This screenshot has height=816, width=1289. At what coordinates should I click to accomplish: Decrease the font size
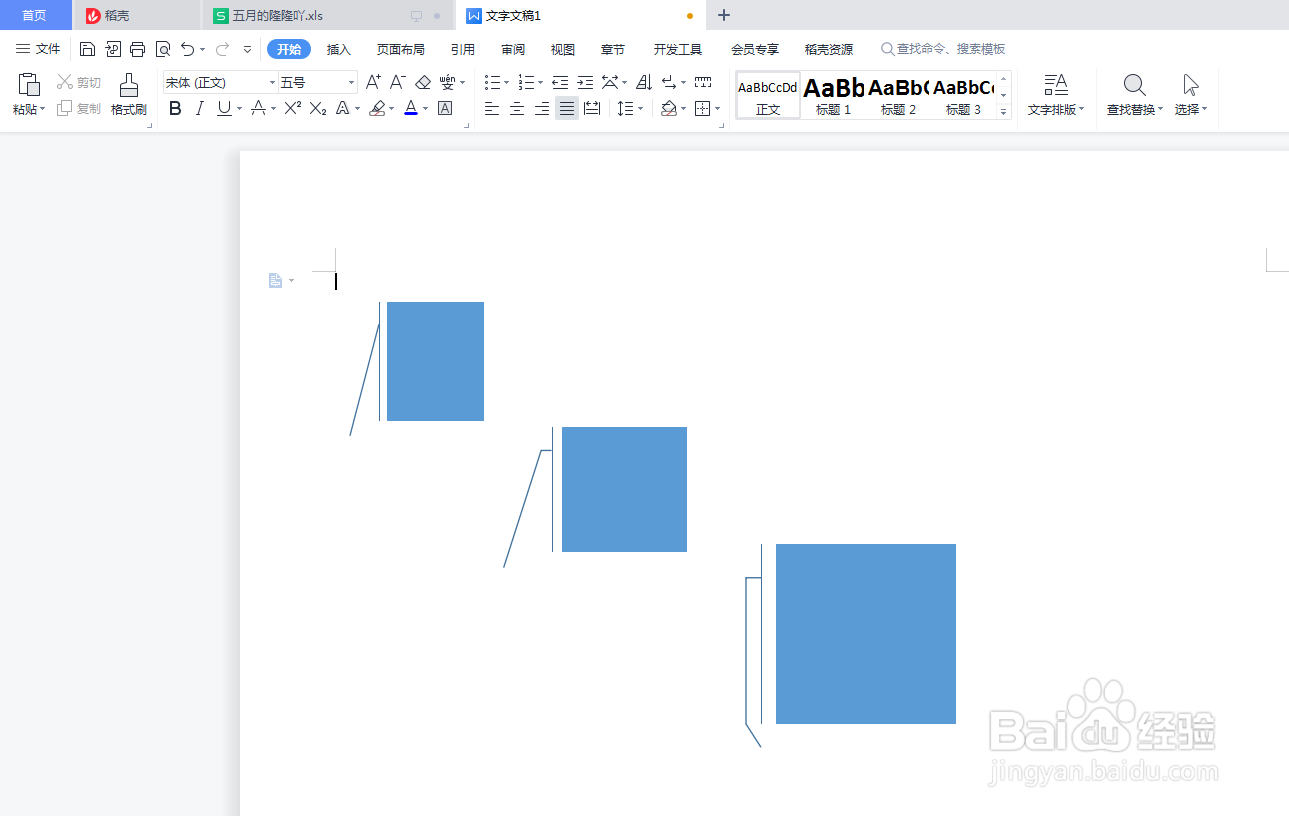point(398,82)
